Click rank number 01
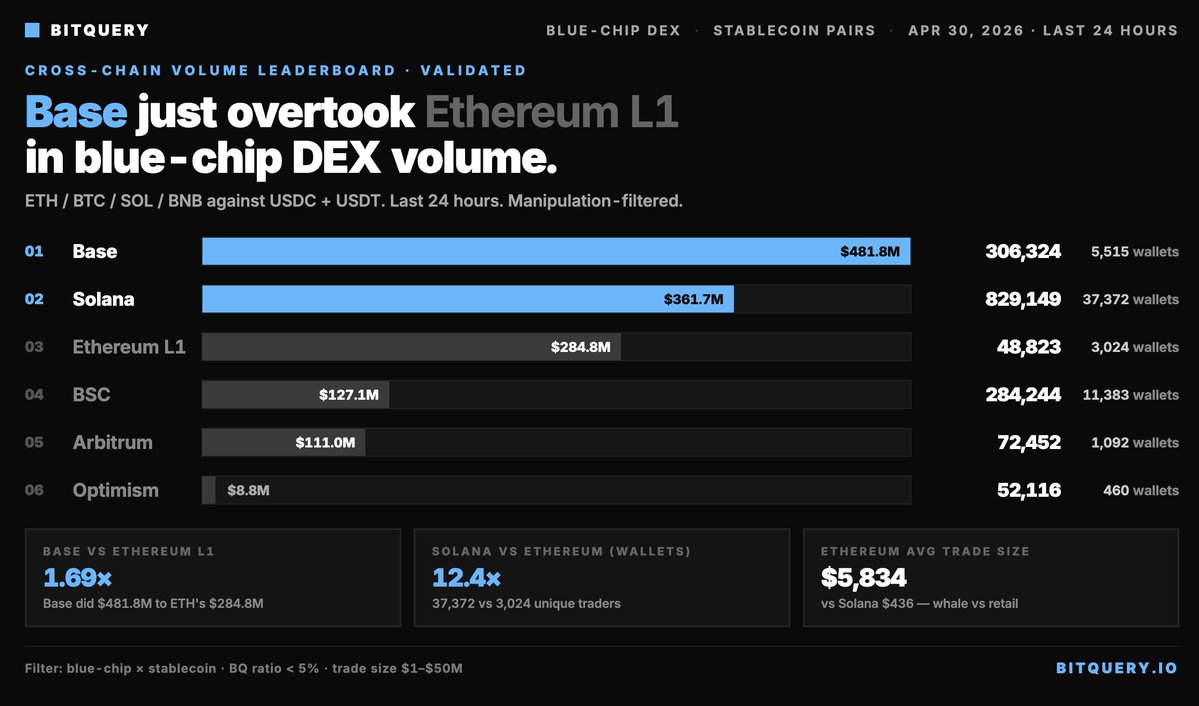1199x706 pixels. click(34, 251)
